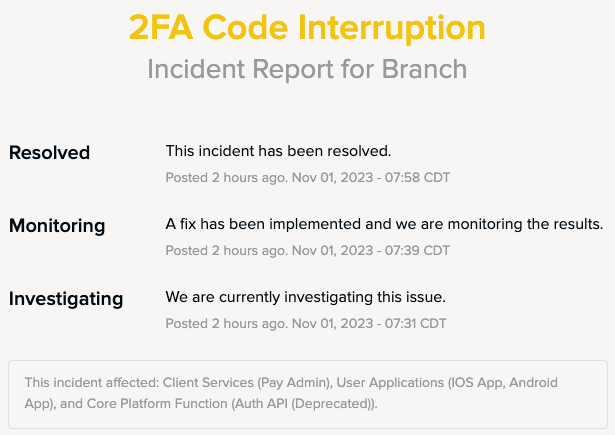The height and width of the screenshot is (435, 615).
Task: Select the Investigating status heading
Action: 66,299
